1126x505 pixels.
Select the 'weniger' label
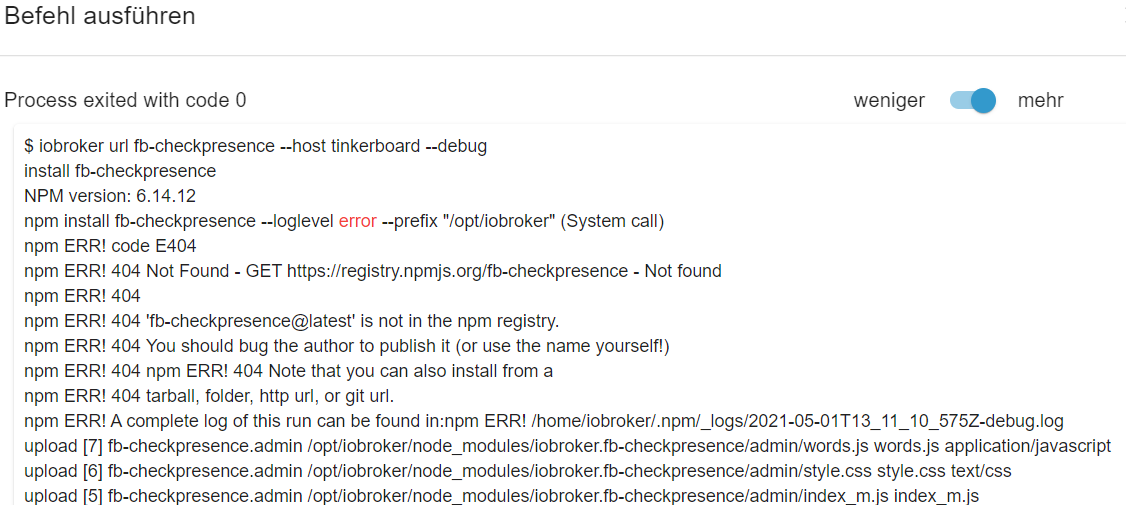(889, 101)
